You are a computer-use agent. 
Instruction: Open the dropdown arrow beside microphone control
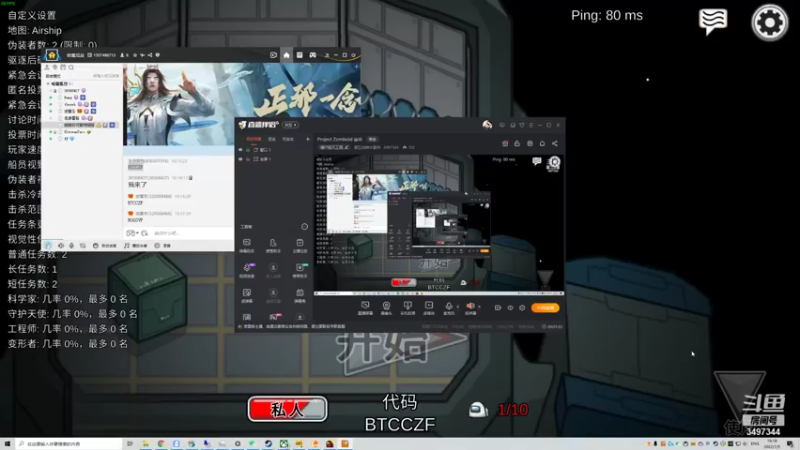(x=458, y=307)
